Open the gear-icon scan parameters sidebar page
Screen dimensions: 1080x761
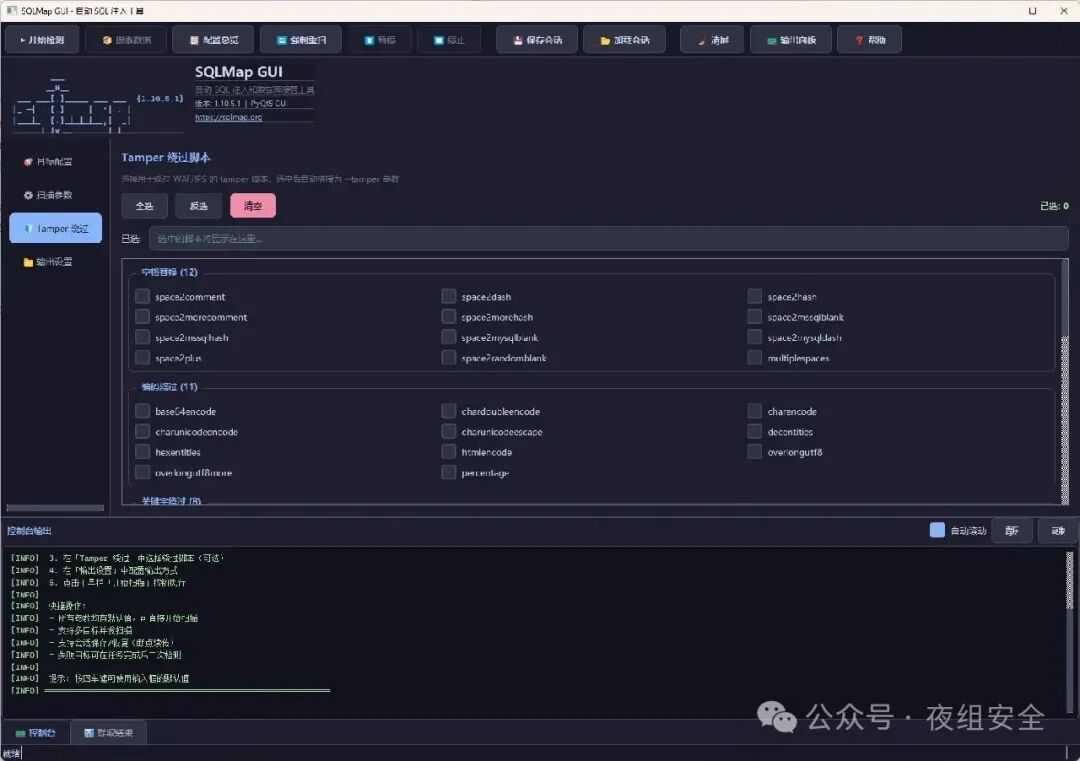pyautogui.click(x=55, y=195)
